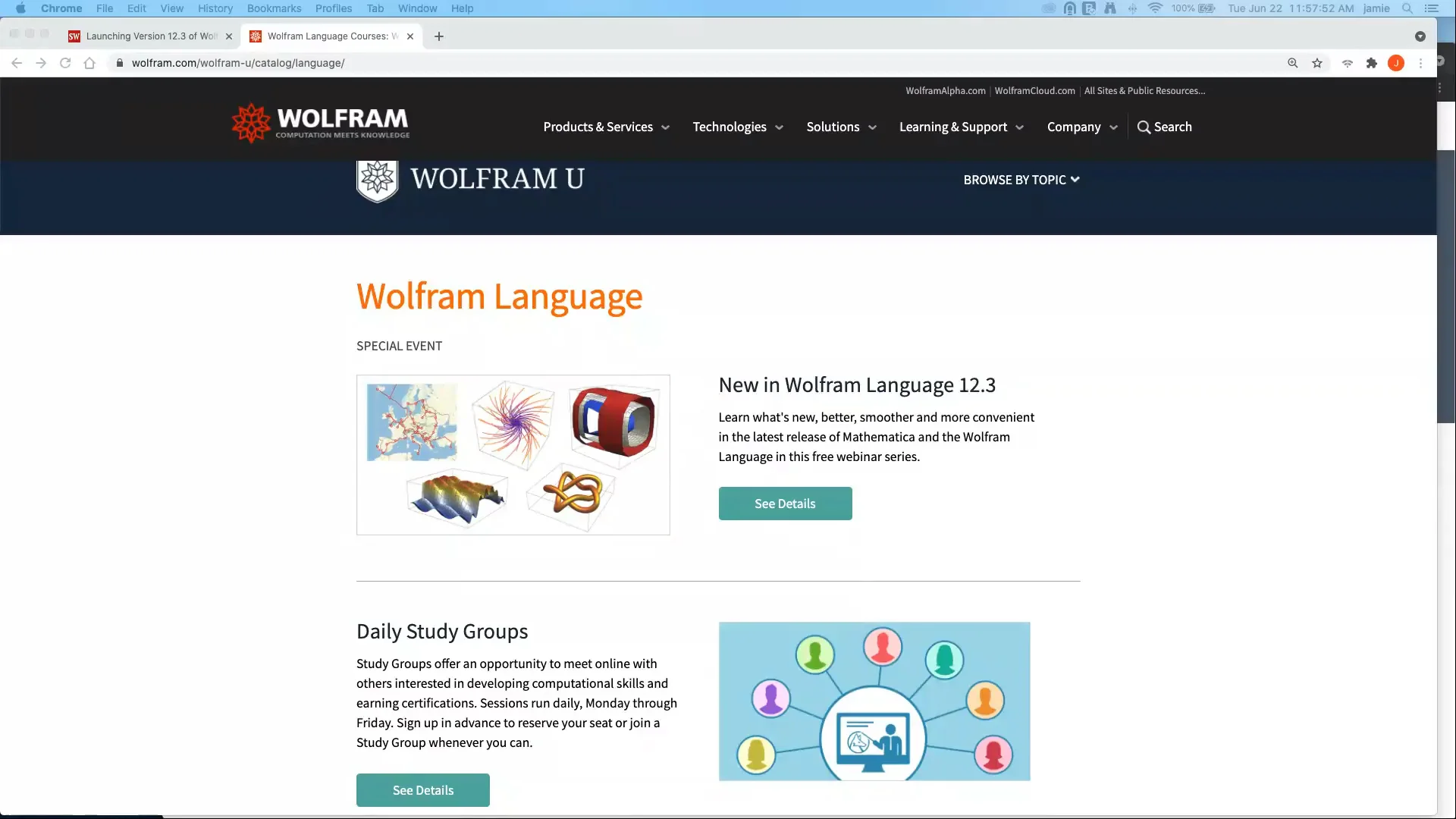The image size is (1456, 819).
Task: Open the site Search magnifier
Action: click(x=1165, y=127)
